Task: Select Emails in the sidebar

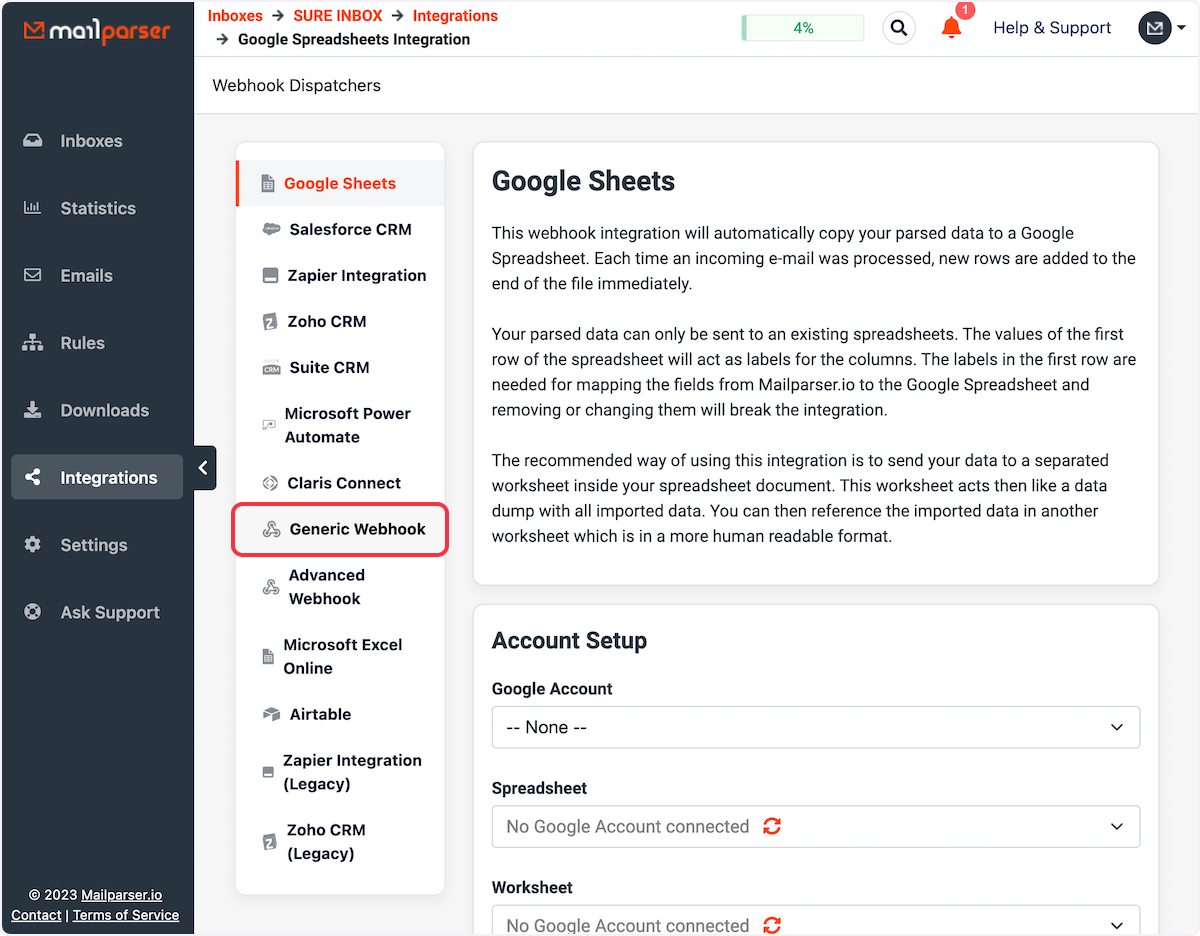Action: pyautogui.click(x=97, y=275)
